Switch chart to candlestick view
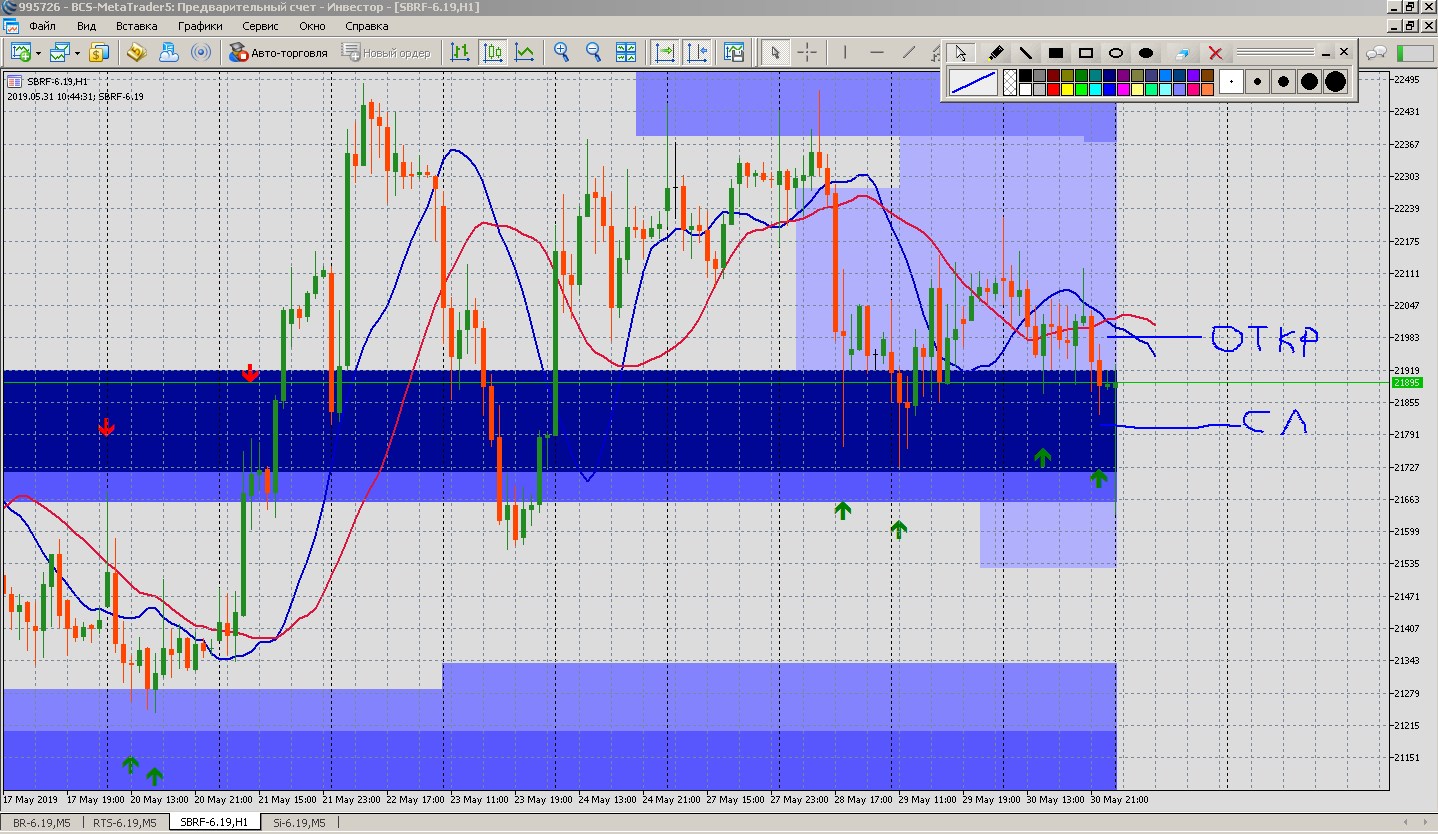This screenshot has height=834, width=1438. click(492, 52)
